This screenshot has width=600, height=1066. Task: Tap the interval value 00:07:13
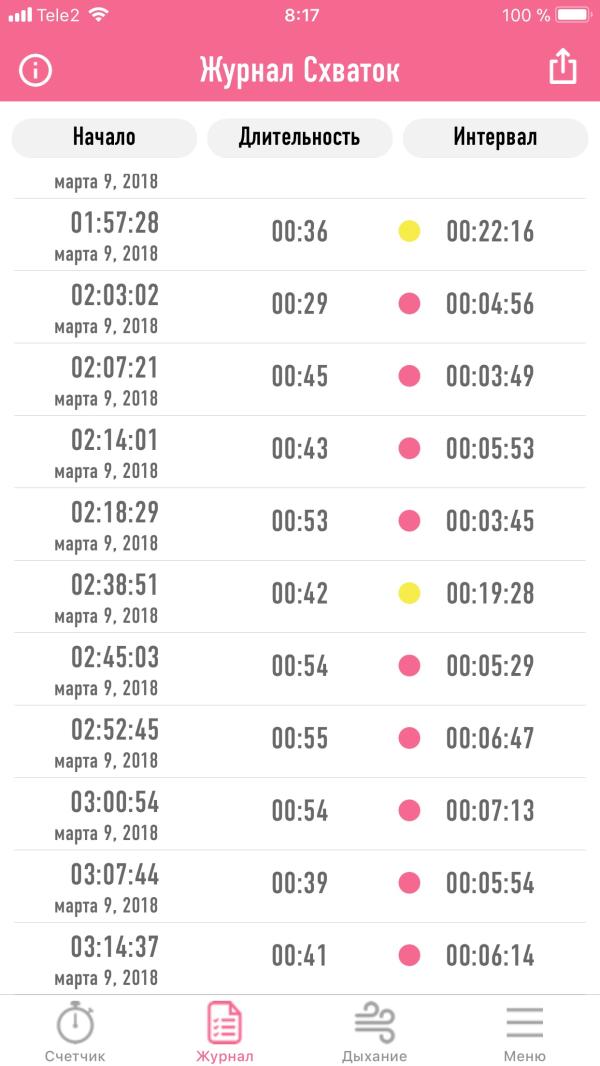[x=490, y=811]
